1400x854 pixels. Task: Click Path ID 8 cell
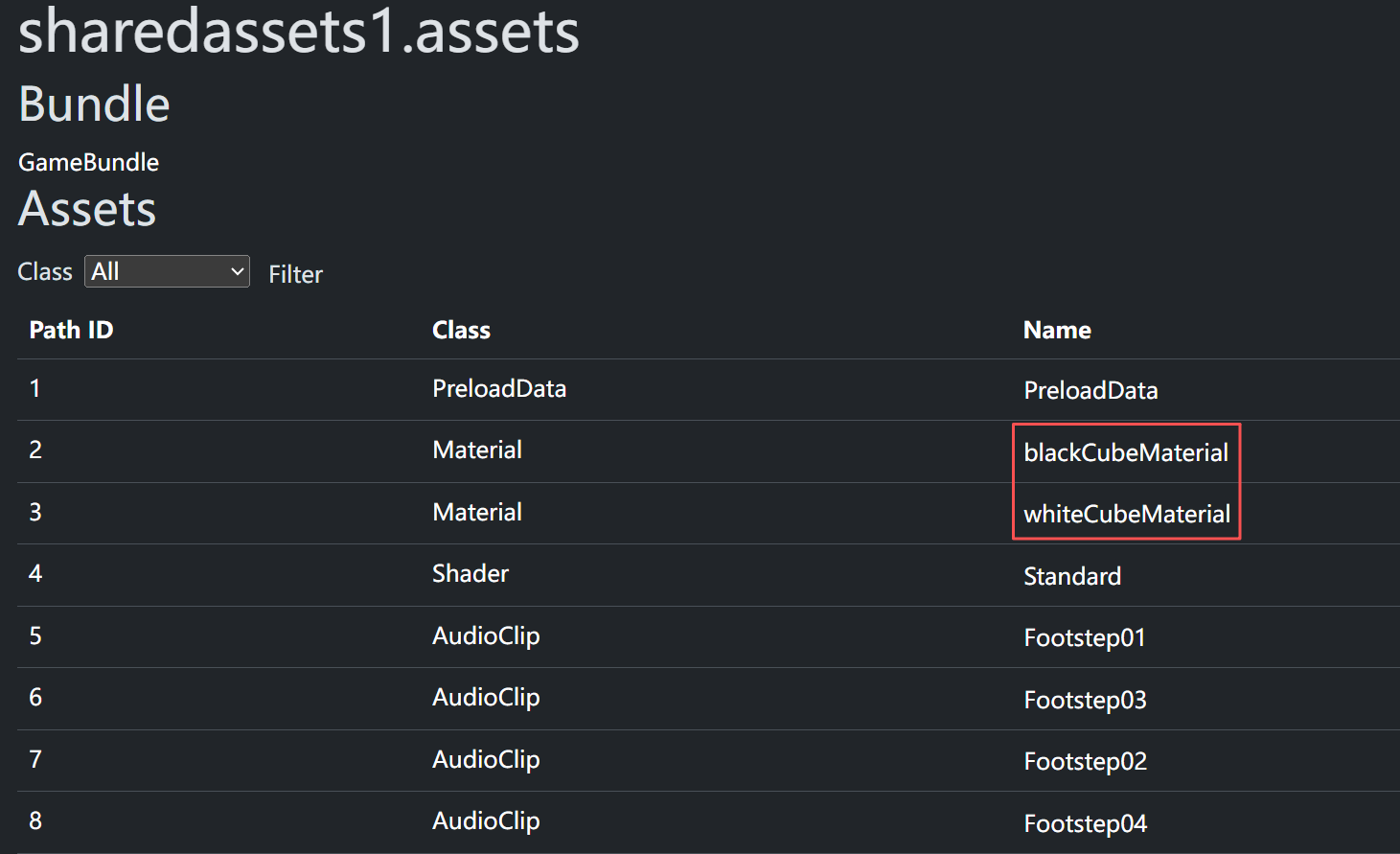[x=35, y=821]
